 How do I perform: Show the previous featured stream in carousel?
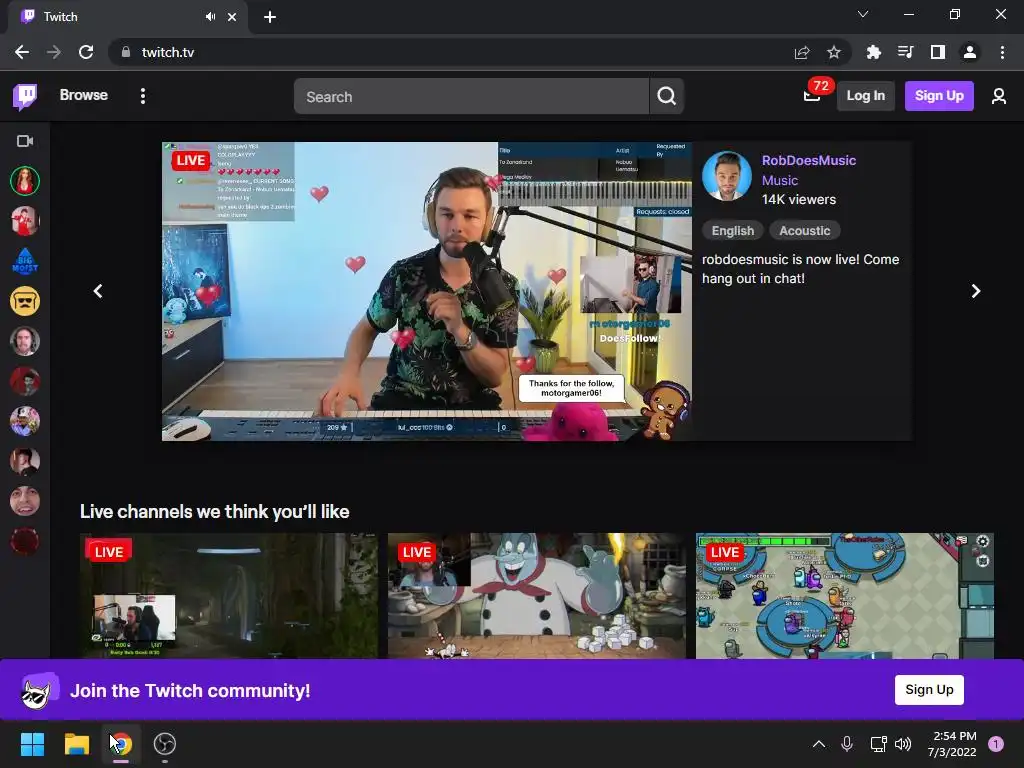98,291
